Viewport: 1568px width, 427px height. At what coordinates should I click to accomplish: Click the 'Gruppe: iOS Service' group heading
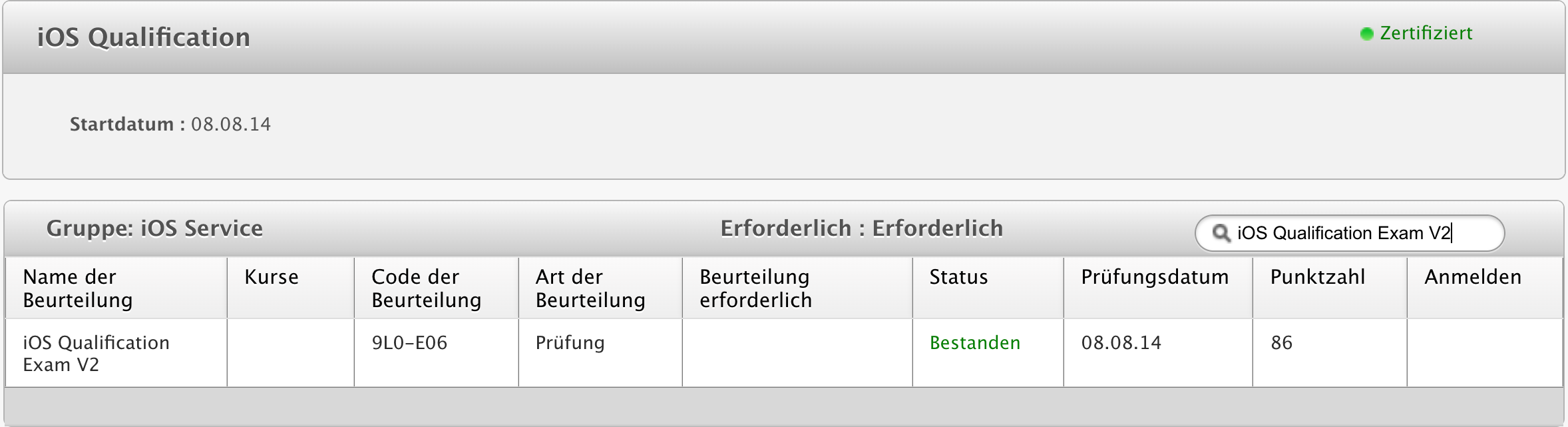154,228
